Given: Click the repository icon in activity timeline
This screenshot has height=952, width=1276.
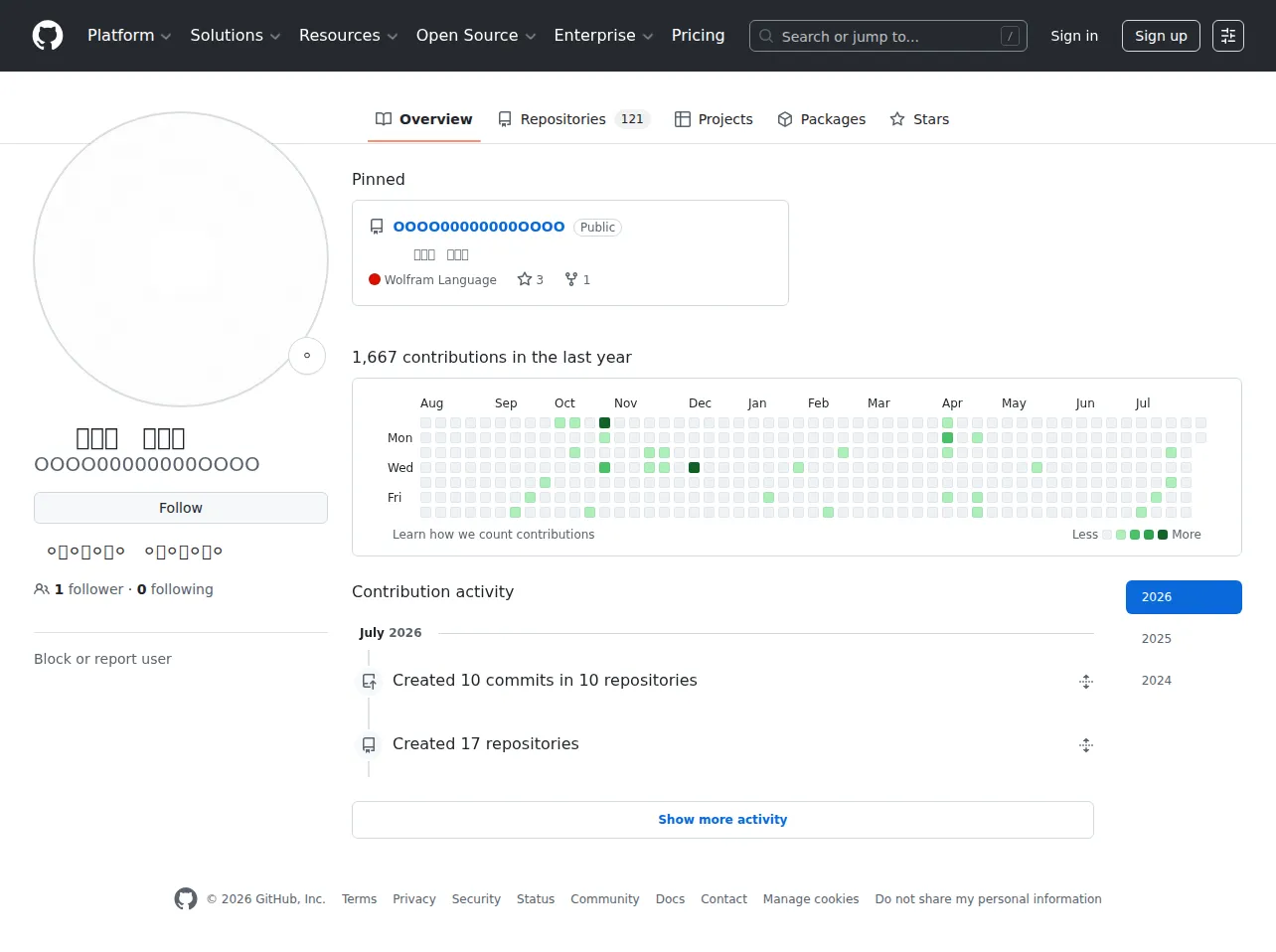Looking at the screenshot, I should click(x=369, y=745).
